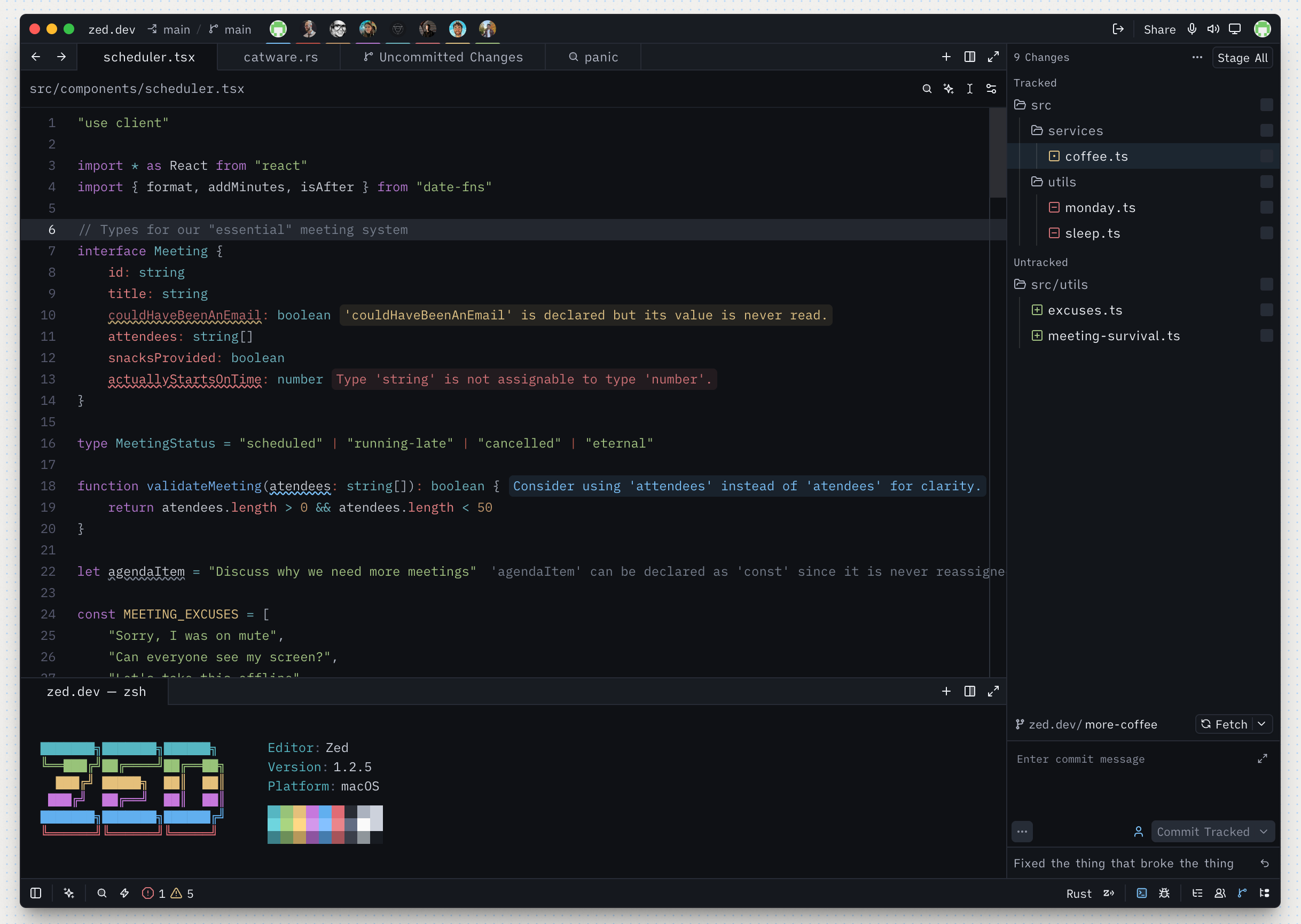Toggle terminal panel icon in status bar
This screenshot has width=1301, height=924.
click(x=1142, y=893)
